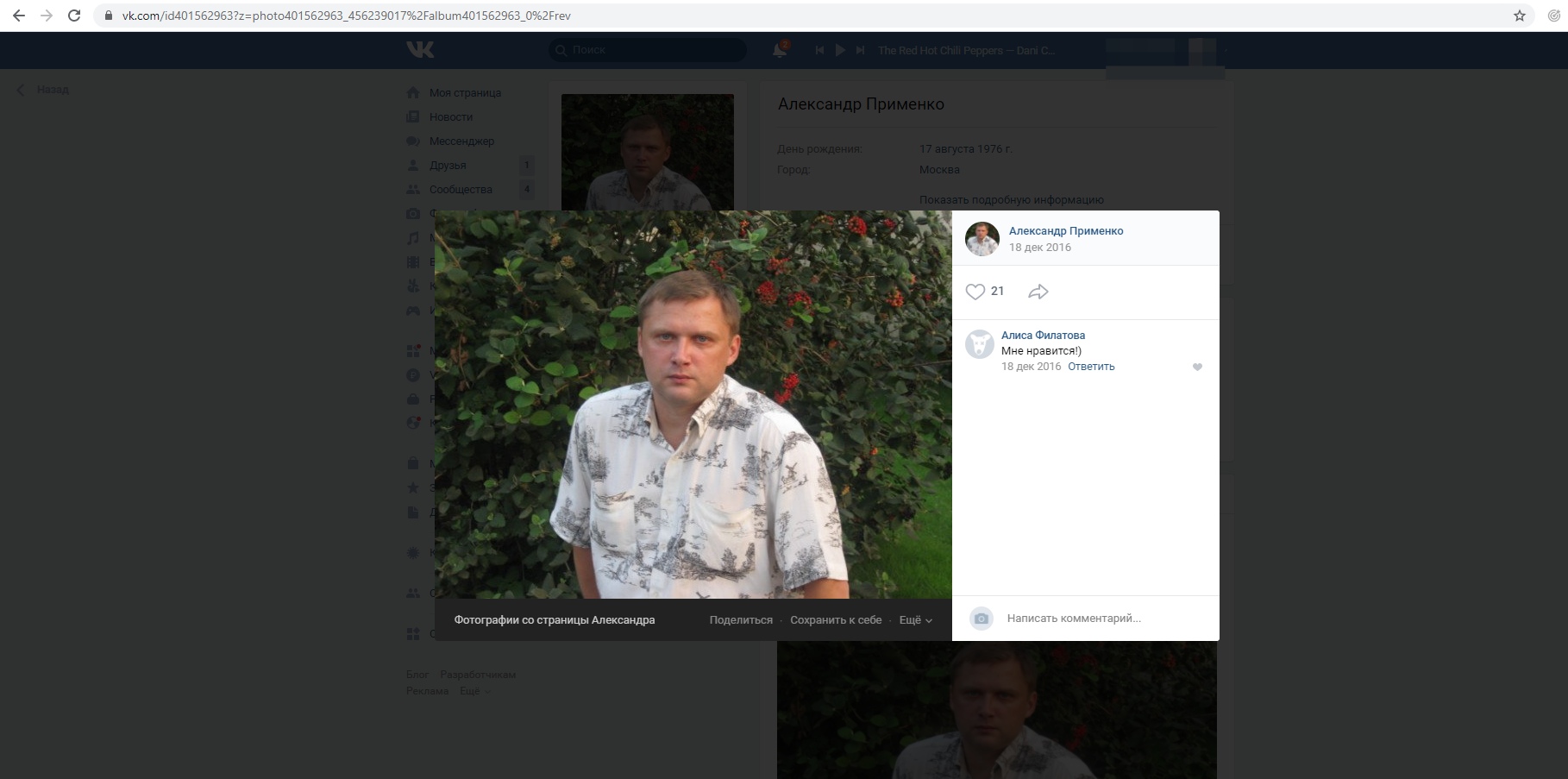This screenshot has width=1568, height=779.
Task: Open the Друзья sidebar item
Action: tap(448, 165)
